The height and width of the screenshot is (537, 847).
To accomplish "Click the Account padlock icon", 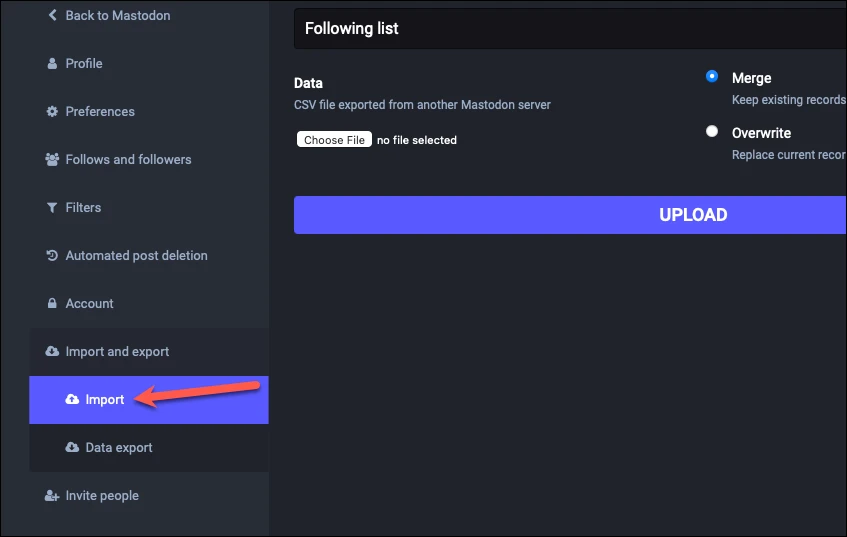I will (52, 303).
